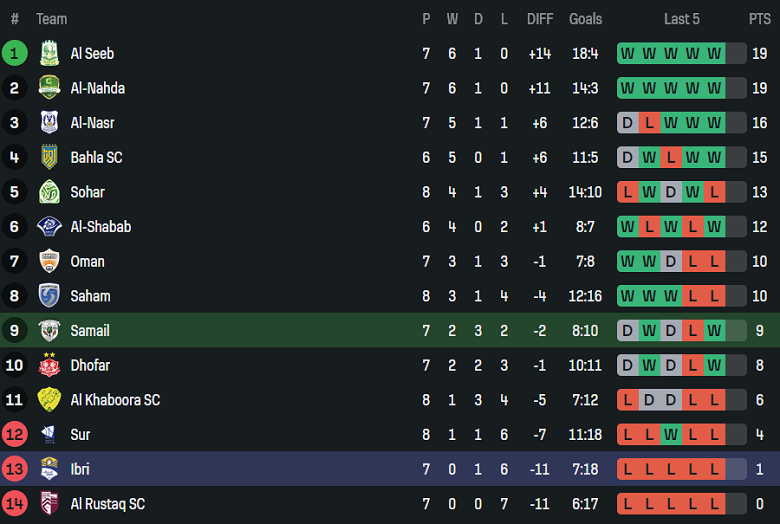This screenshot has height=524, width=780.
Task: Open the Ibri team link
Action: pos(80,469)
